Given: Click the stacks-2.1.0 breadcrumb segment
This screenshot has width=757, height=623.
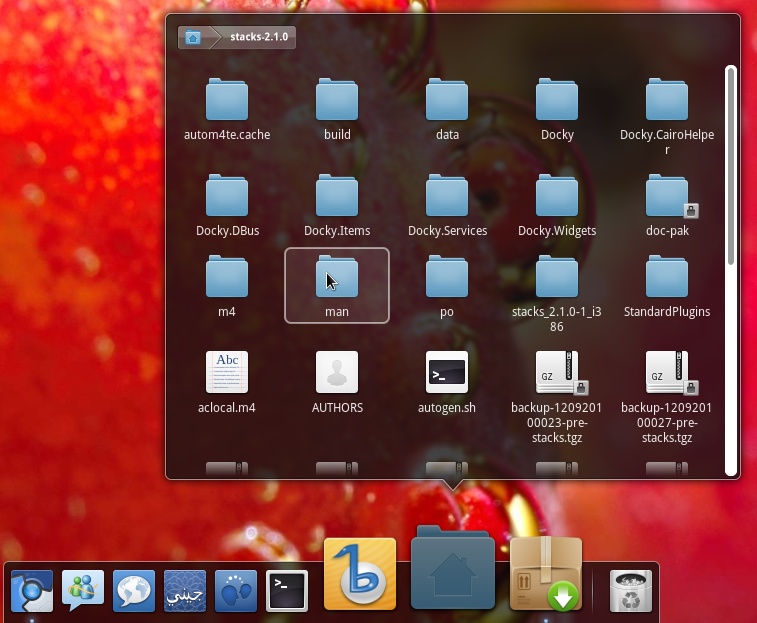Looking at the screenshot, I should coord(259,37).
